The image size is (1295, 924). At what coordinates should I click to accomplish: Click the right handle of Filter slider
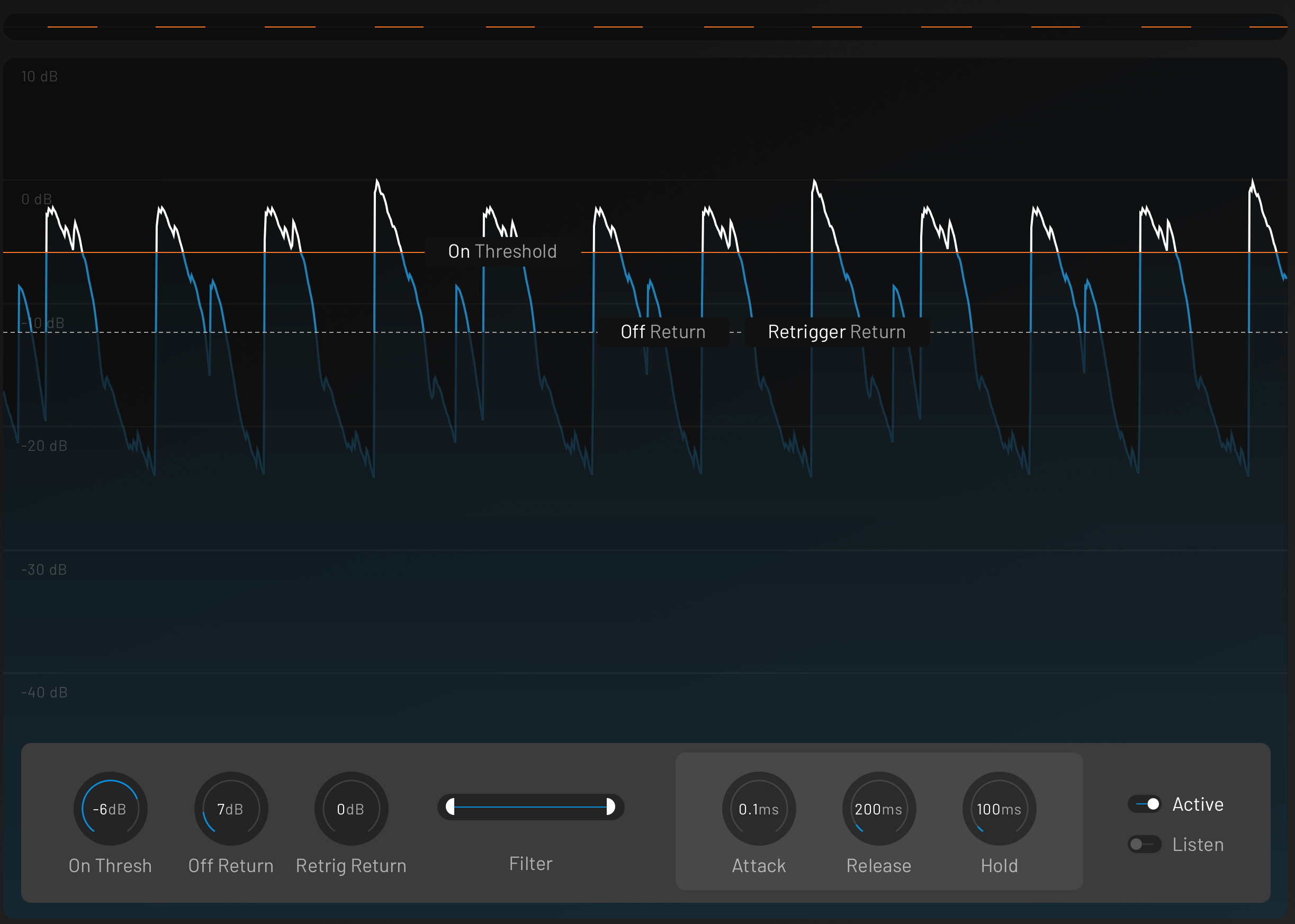[610, 806]
